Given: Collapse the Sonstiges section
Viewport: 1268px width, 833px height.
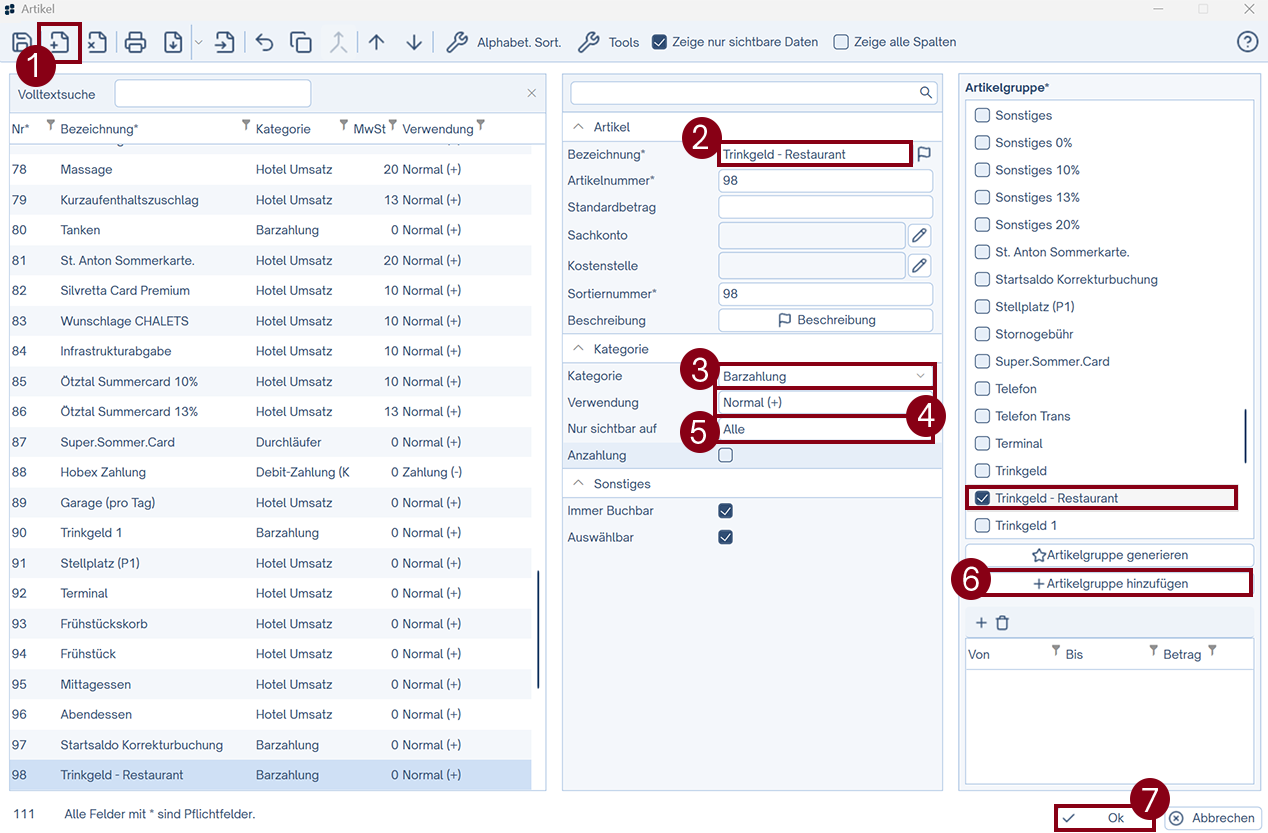Looking at the screenshot, I should (578, 484).
